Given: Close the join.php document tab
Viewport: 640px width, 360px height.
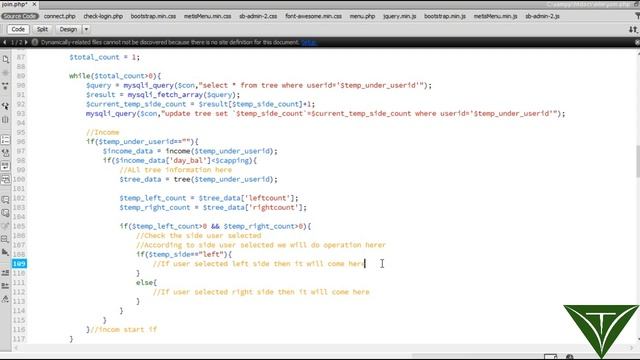Looking at the screenshot, I should (x=34, y=4).
